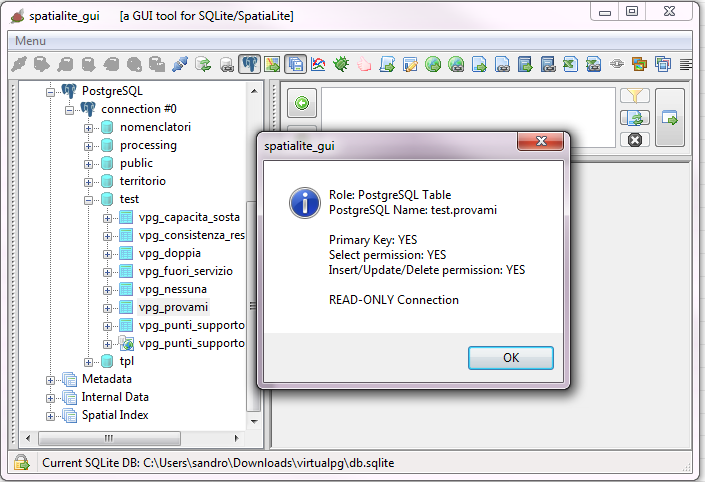
Task: Click the tree panel's down scroll arrow
Action: 254,421
